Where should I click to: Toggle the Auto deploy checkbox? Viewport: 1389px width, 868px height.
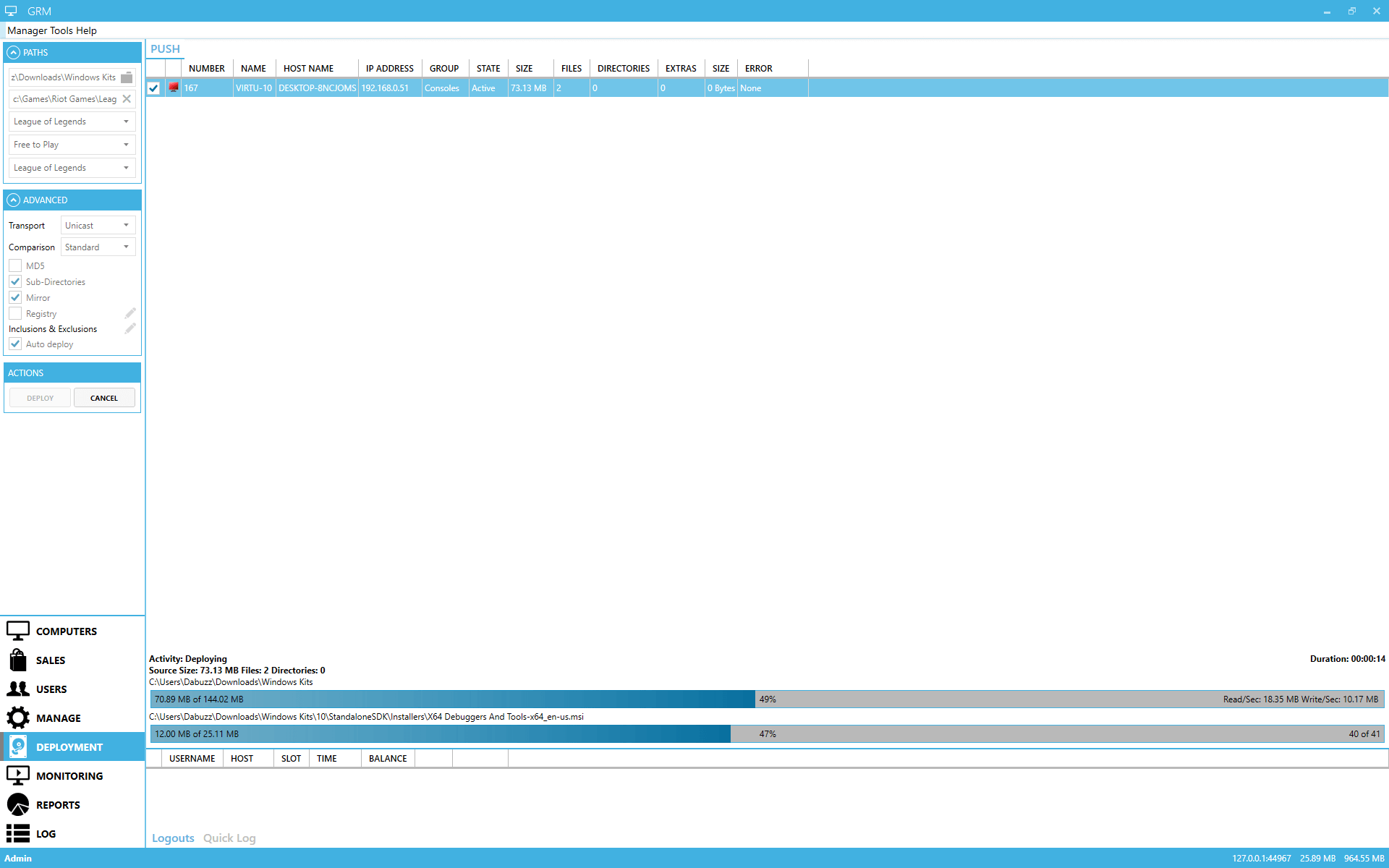[15, 344]
